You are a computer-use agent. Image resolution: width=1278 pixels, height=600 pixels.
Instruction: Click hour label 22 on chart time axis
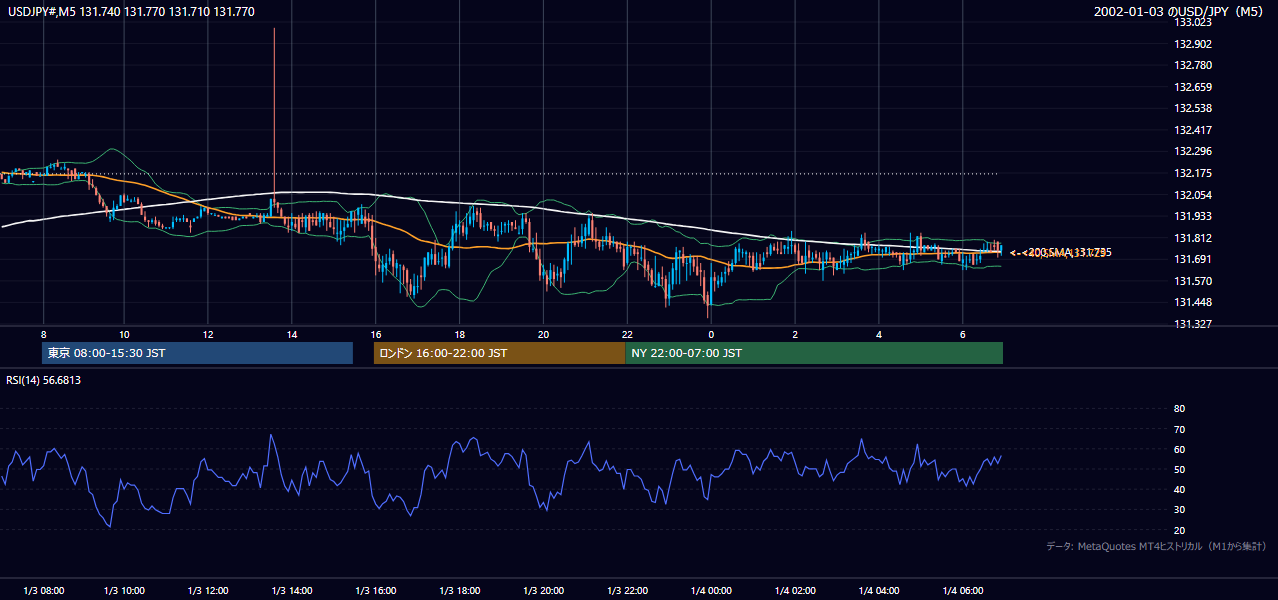[x=627, y=333]
